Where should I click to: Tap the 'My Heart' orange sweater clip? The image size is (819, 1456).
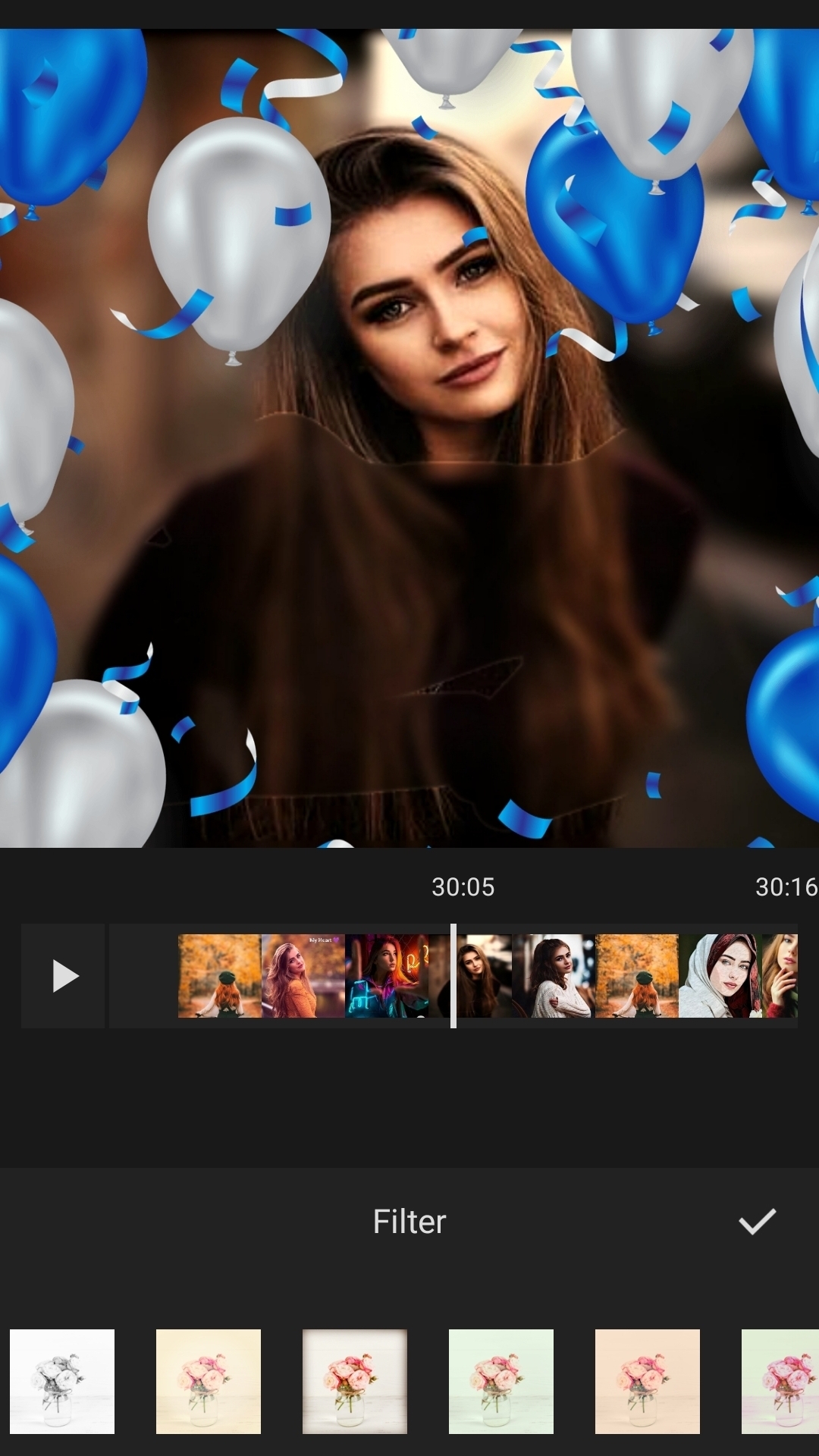(303, 976)
